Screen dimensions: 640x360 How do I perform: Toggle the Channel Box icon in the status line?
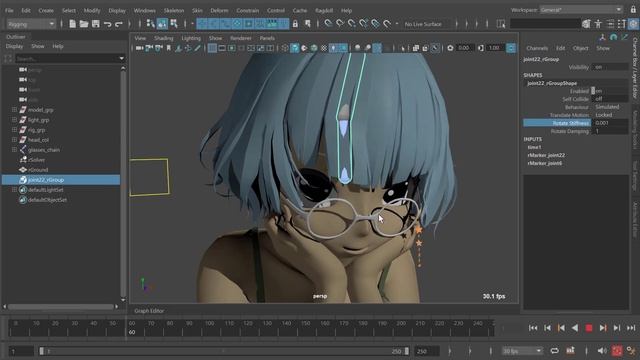(x=633, y=24)
